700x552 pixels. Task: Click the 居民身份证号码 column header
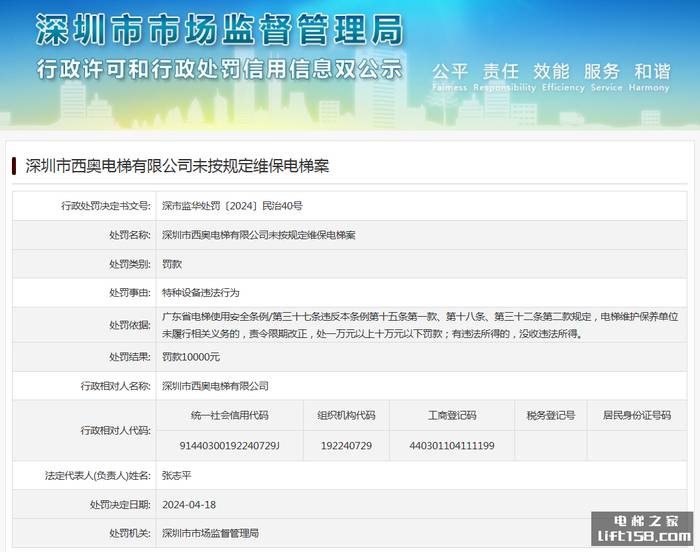coord(637,415)
